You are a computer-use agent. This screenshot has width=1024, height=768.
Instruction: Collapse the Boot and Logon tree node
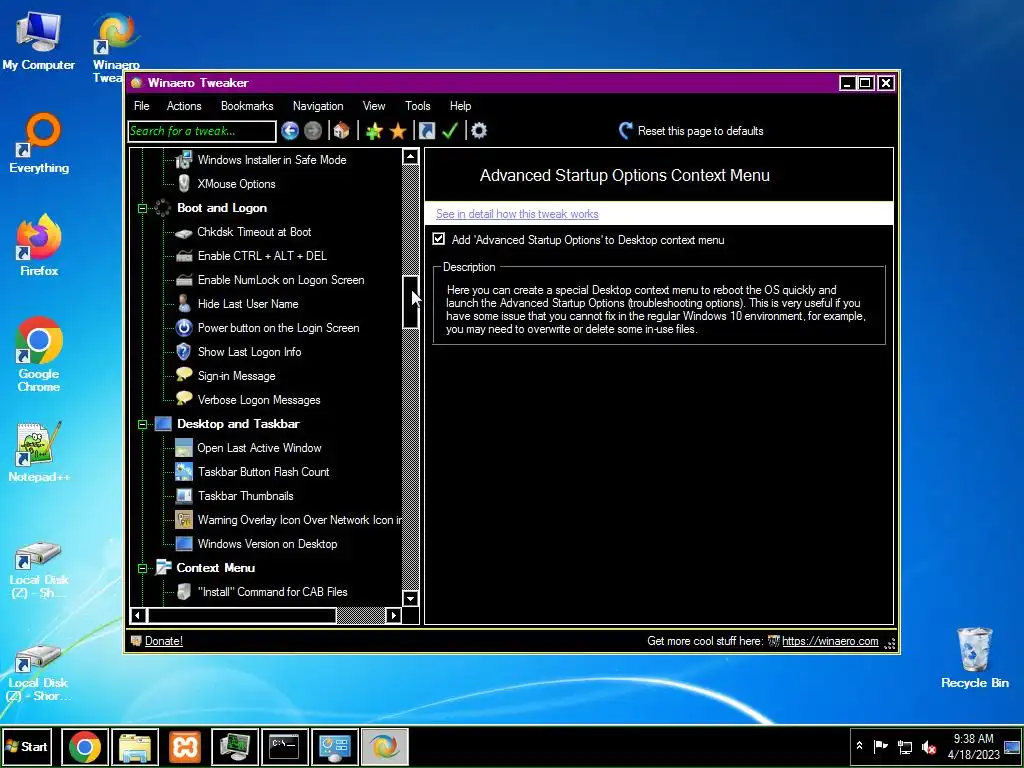point(142,208)
